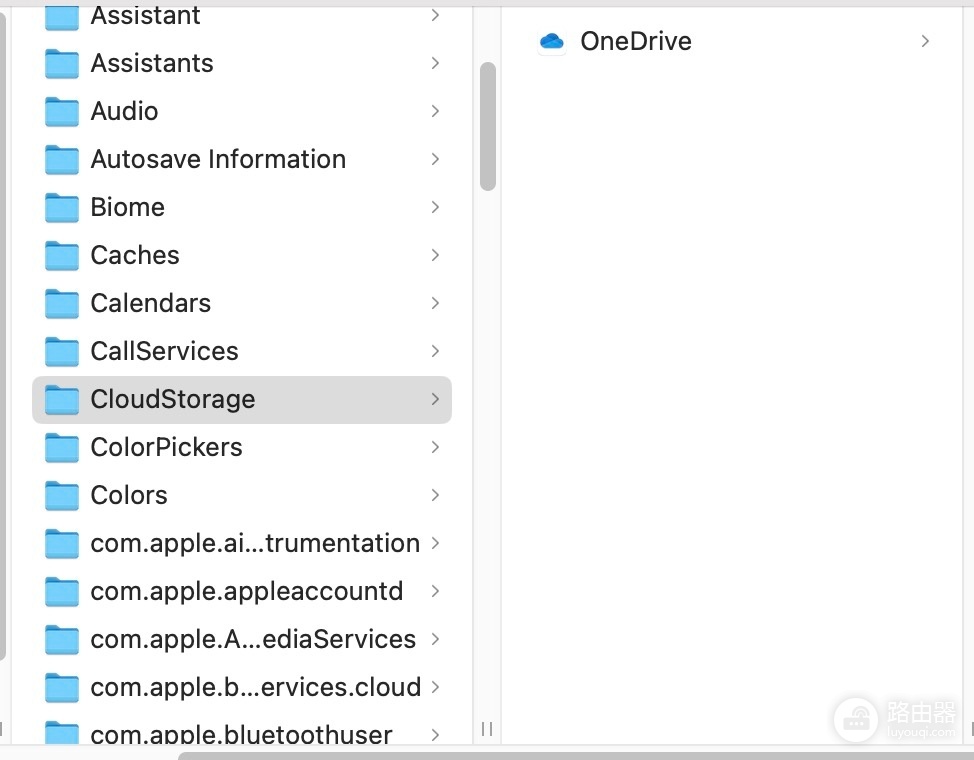Select the Assistants folder name
974x760 pixels.
pyautogui.click(x=152, y=63)
